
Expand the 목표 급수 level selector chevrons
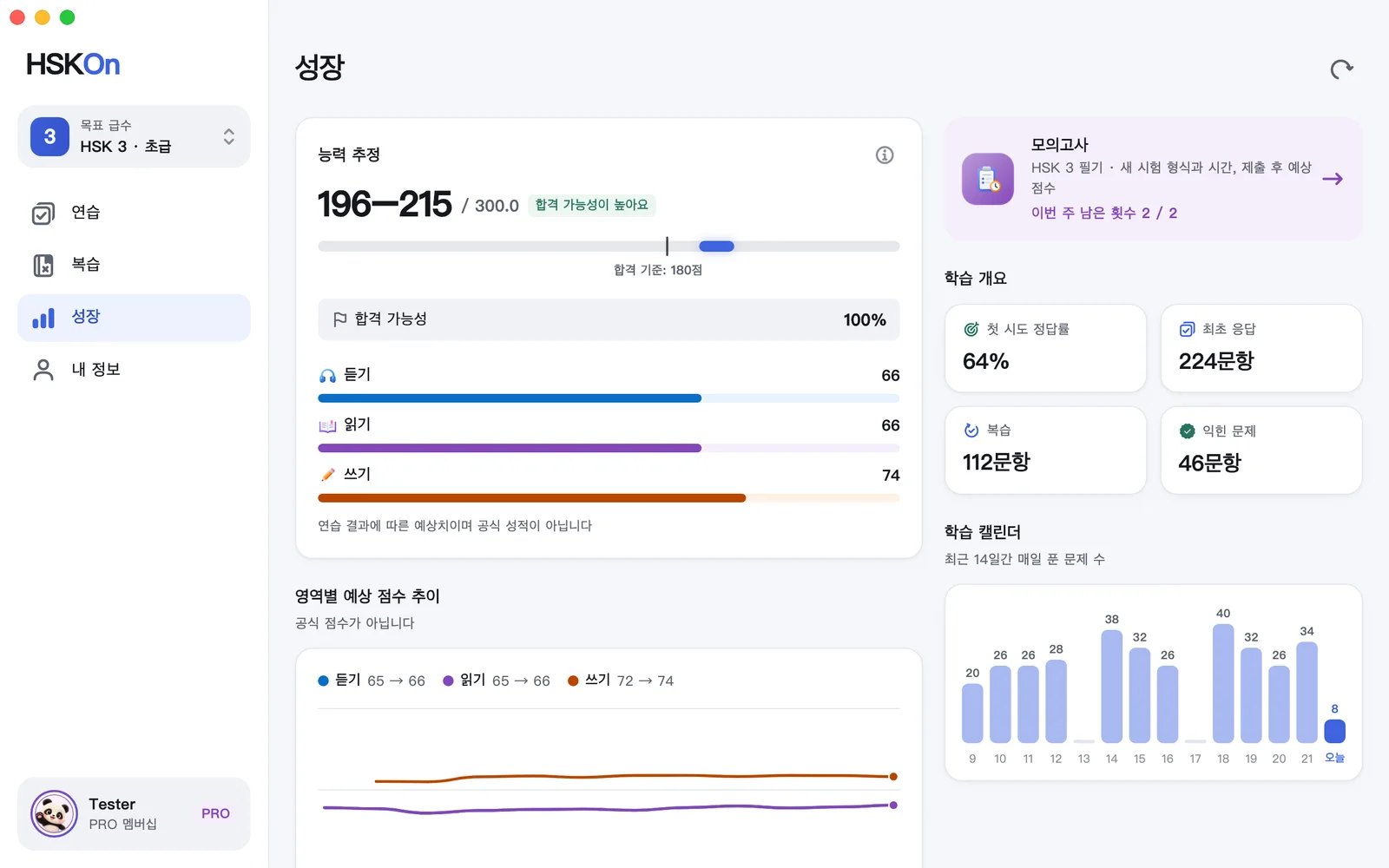pyautogui.click(x=228, y=137)
